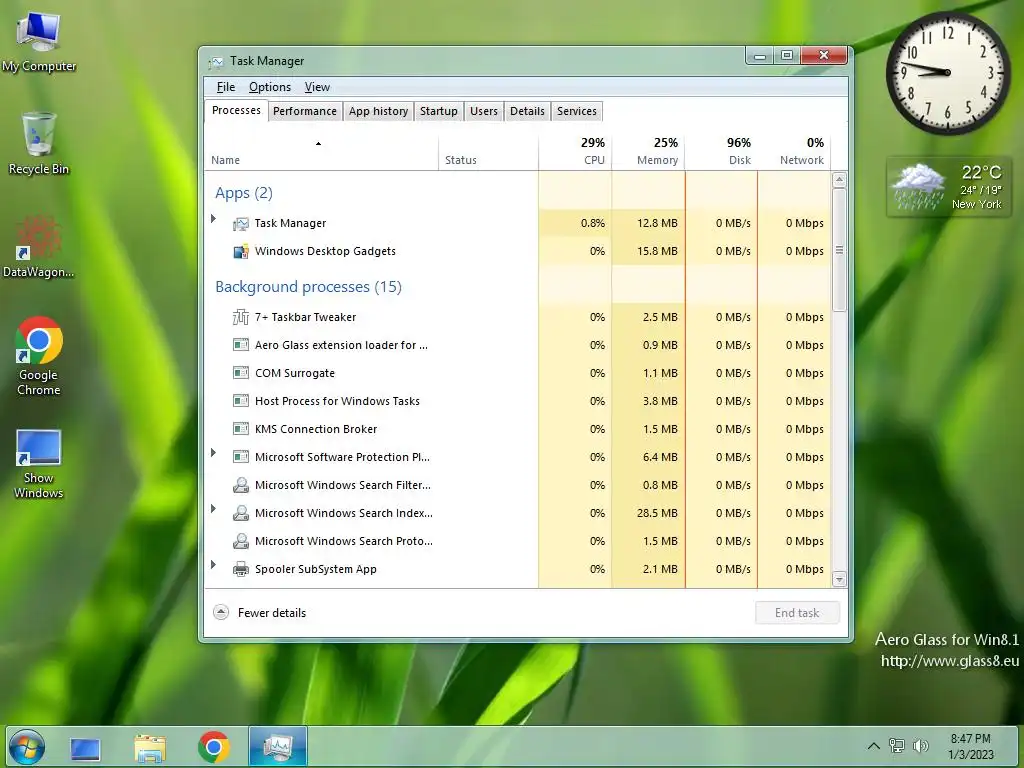Open the File menu
The height and width of the screenshot is (768, 1024).
[x=226, y=87]
